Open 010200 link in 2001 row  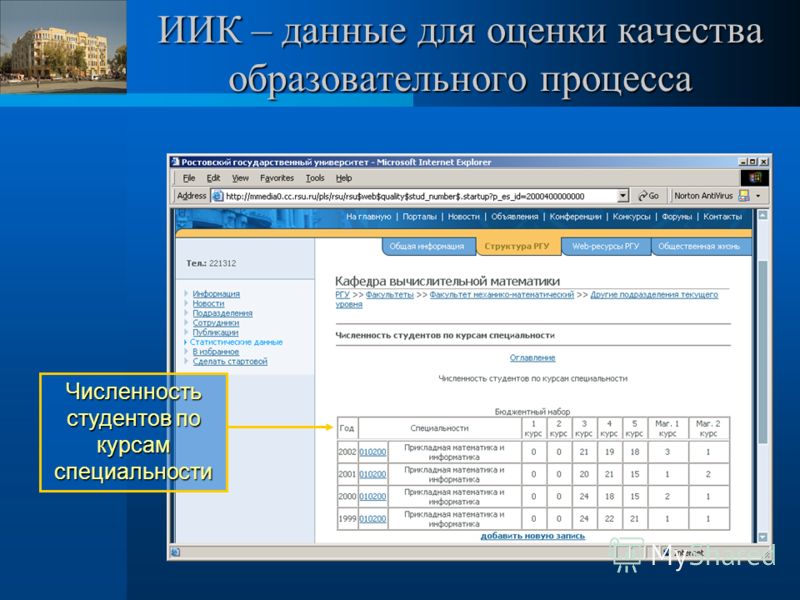click(373, 474)
